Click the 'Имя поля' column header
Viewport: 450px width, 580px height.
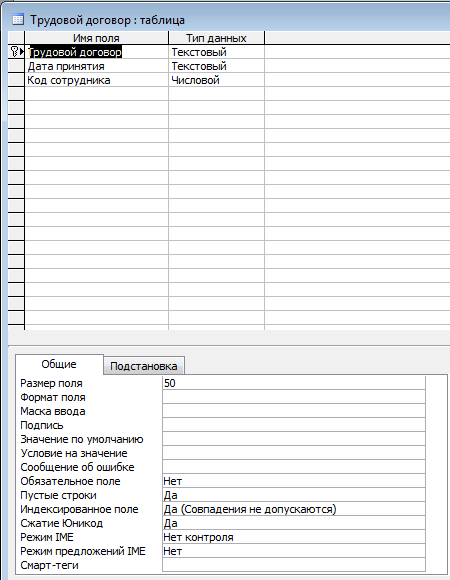[97, 38]
